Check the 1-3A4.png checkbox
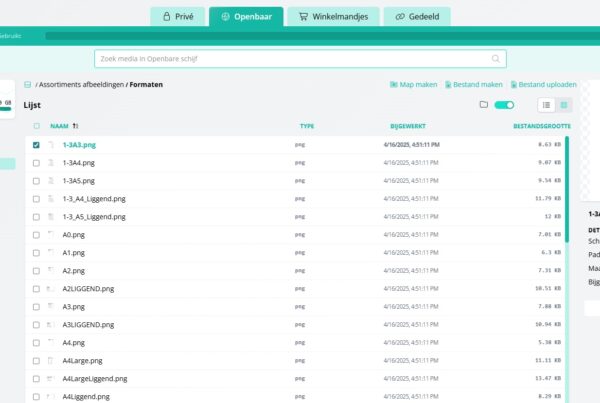Screen dimensions: 600x403 pos(36,163)
